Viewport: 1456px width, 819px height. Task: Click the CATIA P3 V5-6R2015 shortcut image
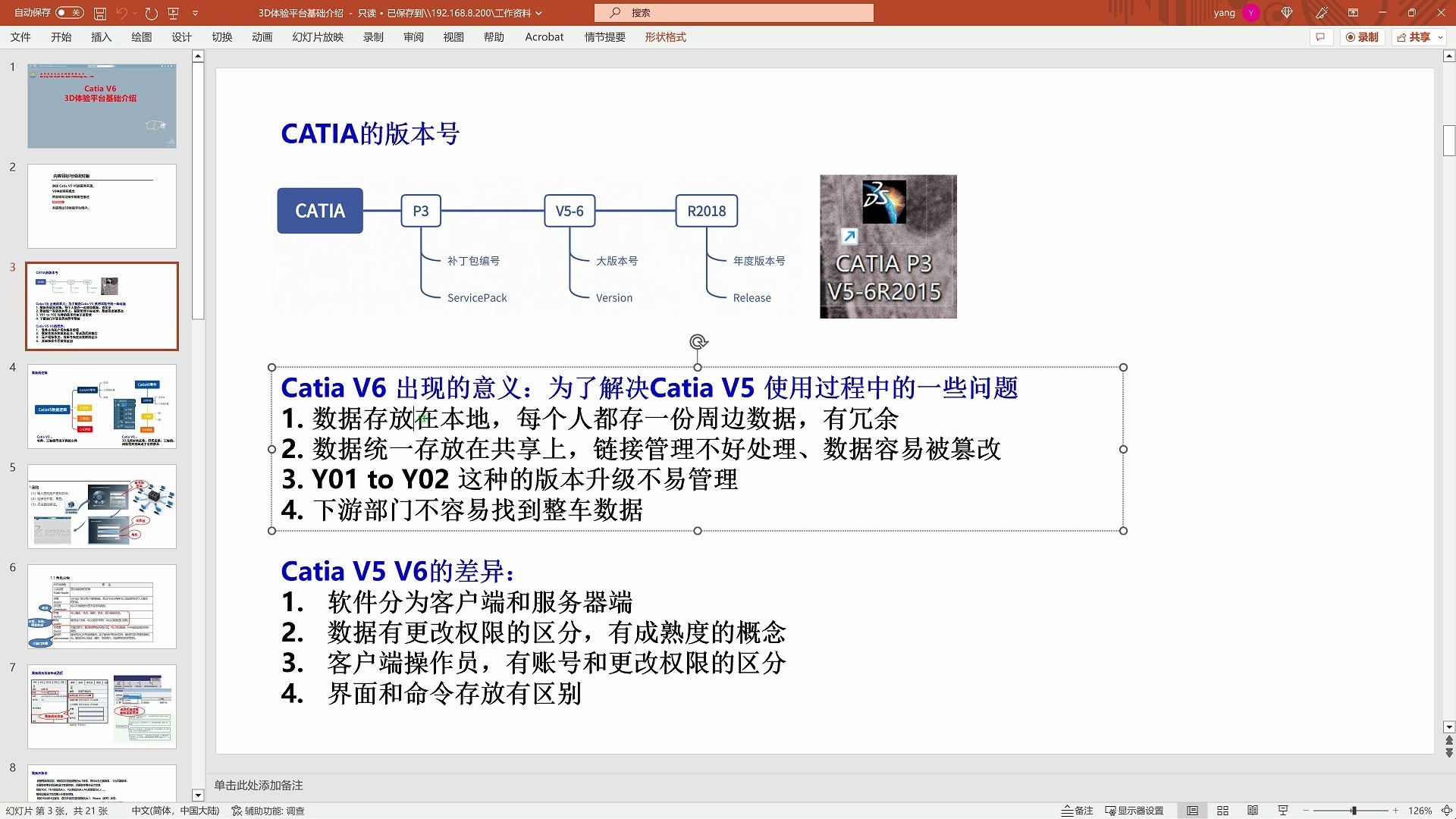click(x=888, y=246)
